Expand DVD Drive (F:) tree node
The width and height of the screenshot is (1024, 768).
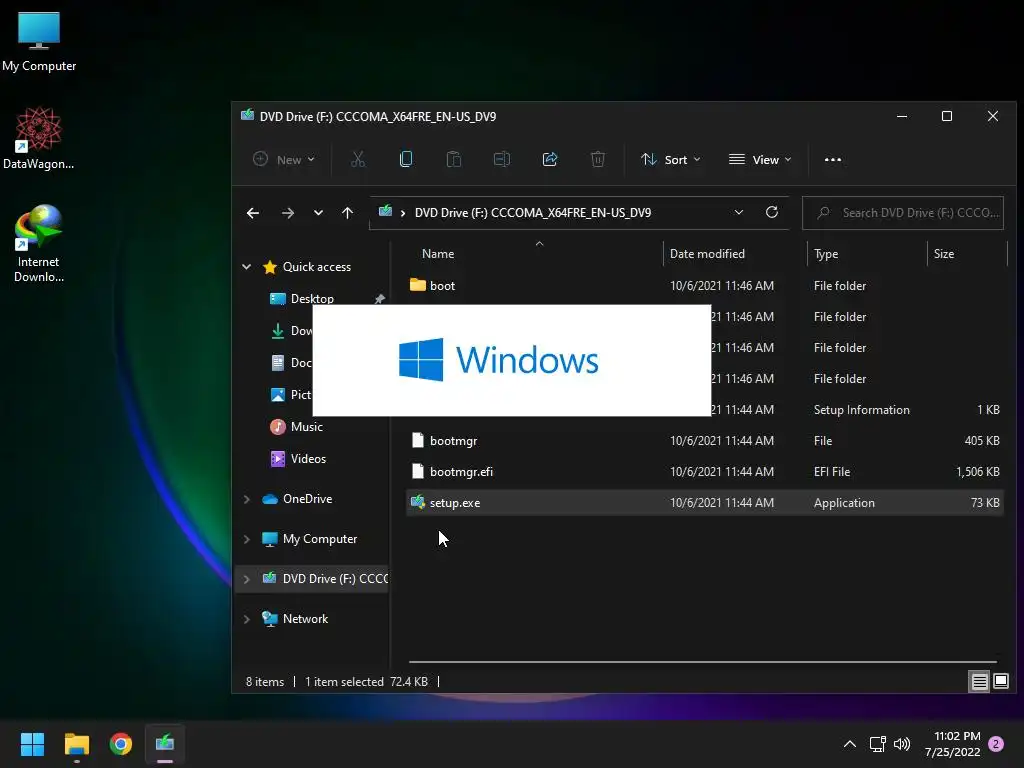click(x=247, y=579)
